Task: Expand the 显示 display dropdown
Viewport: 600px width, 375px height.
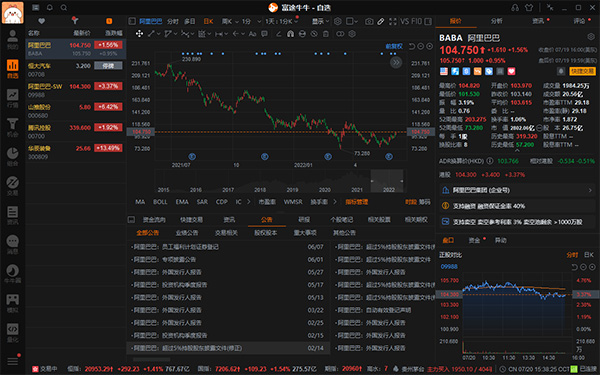Action: [x=320, y=21]
